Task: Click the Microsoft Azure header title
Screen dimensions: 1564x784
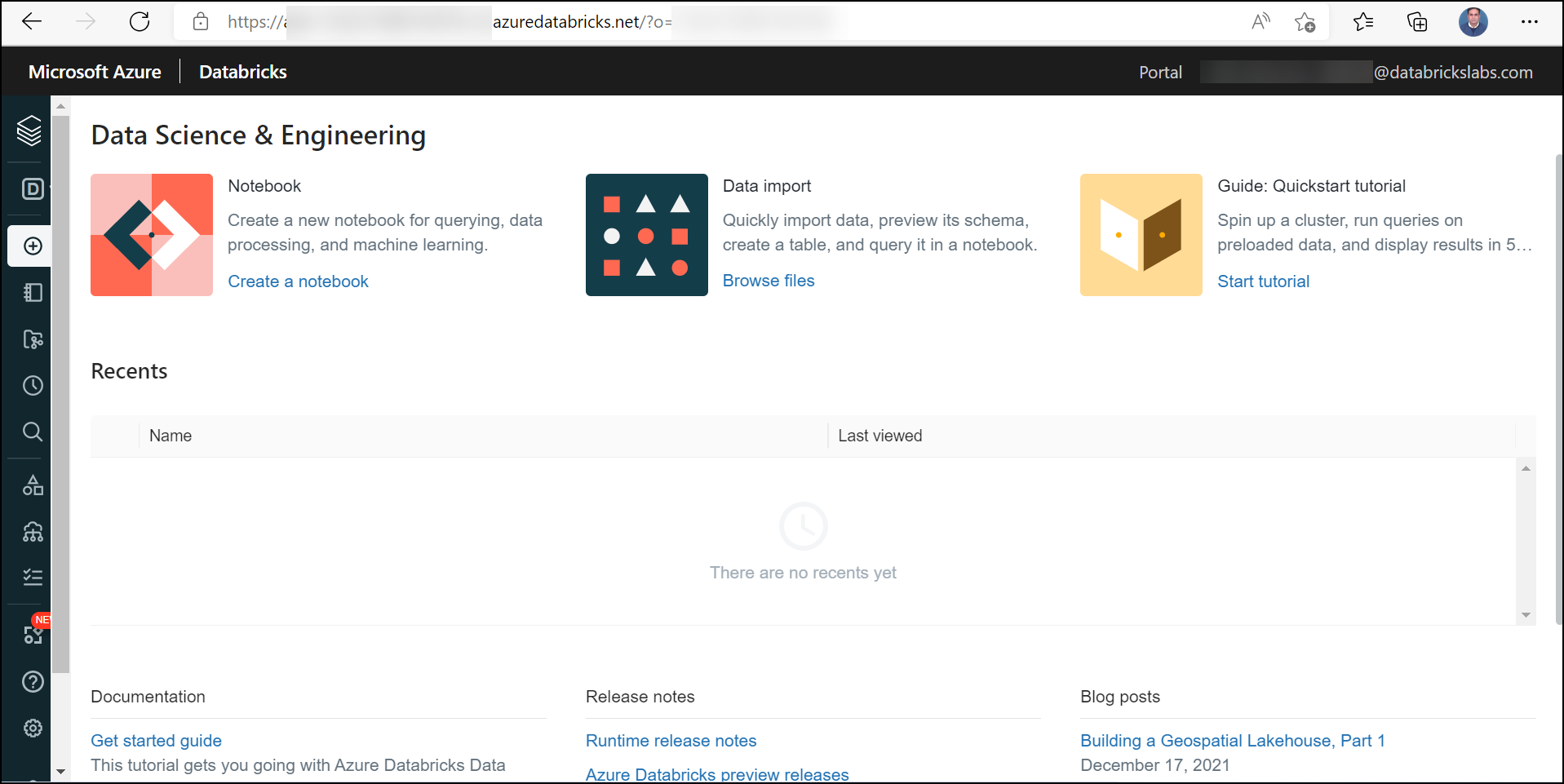Action: coord(95,72)
